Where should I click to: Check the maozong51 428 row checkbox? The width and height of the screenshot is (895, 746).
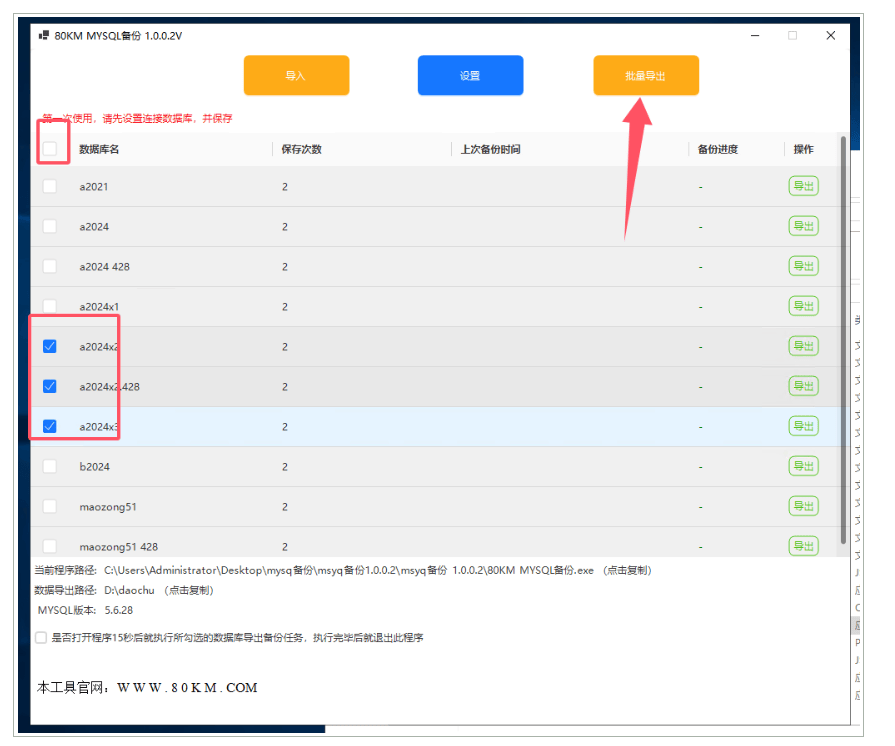(50, 546)
